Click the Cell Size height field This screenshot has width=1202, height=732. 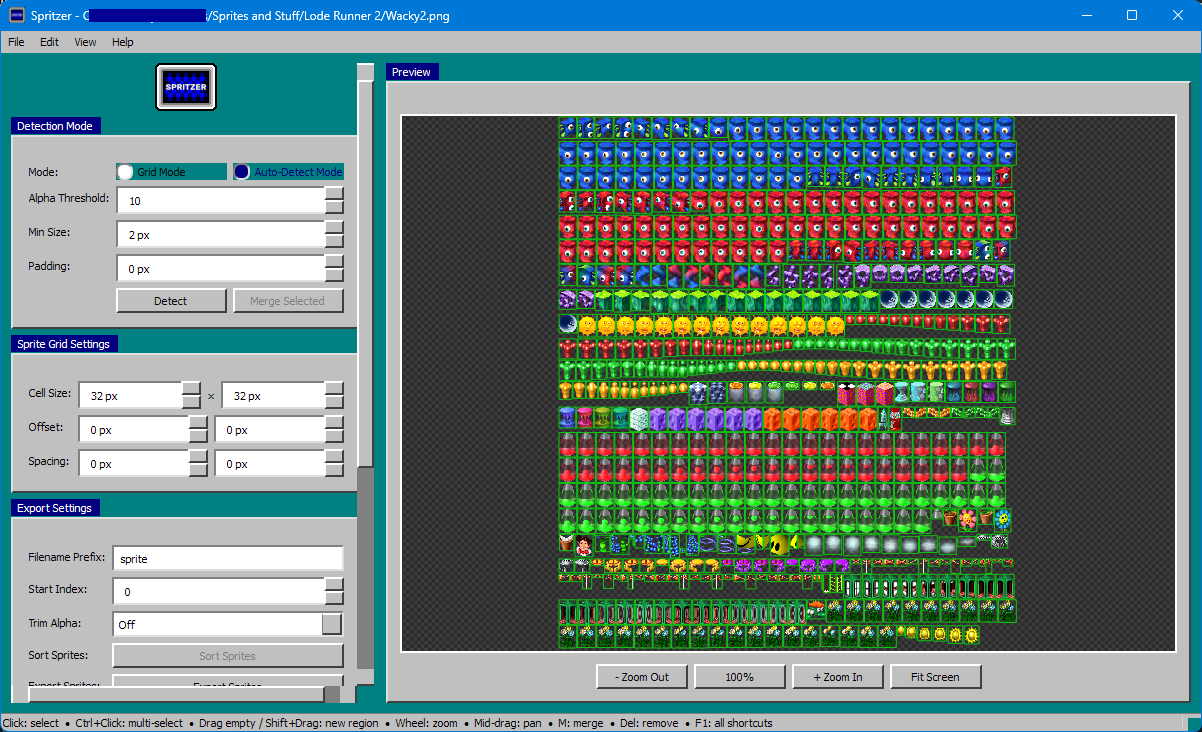[274, 396]
